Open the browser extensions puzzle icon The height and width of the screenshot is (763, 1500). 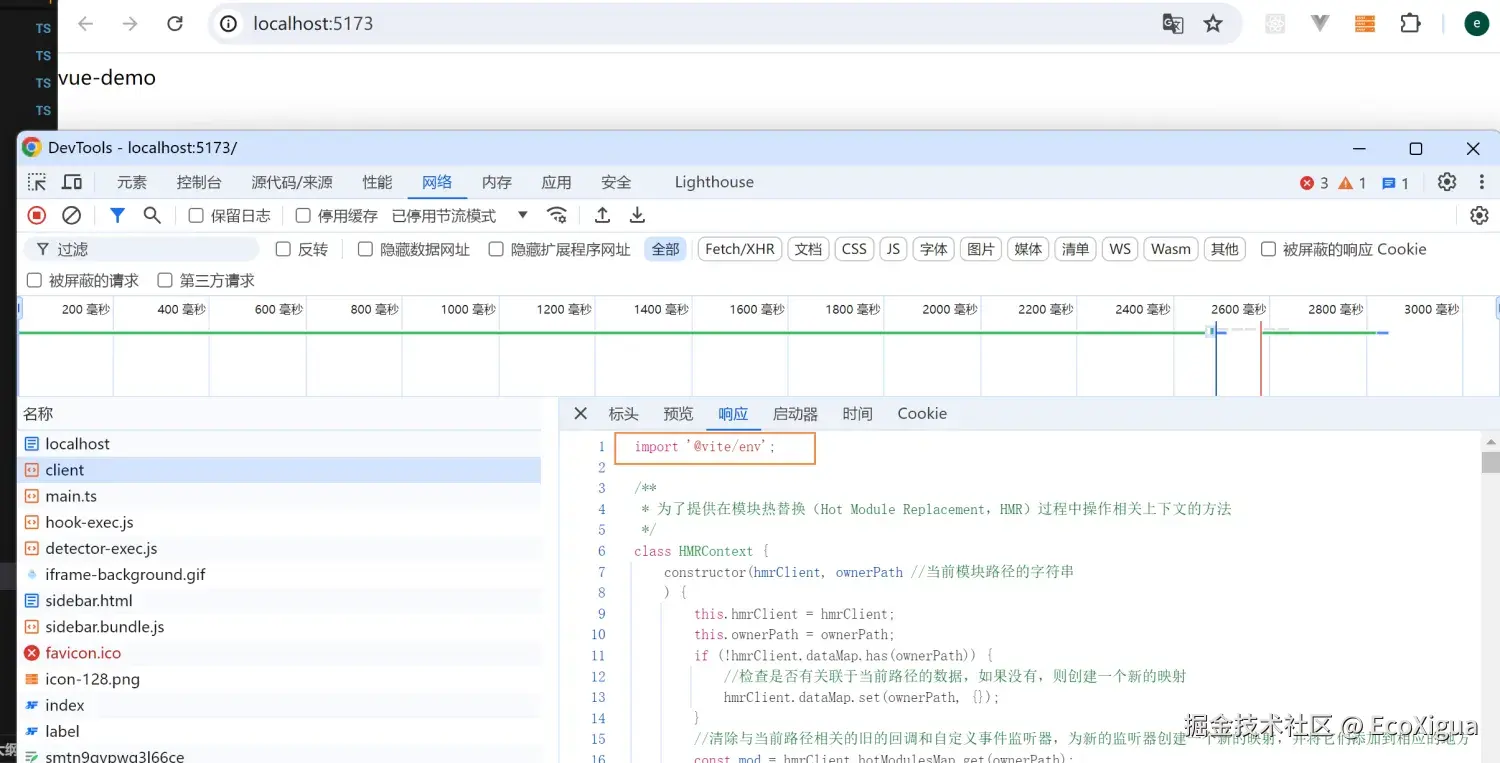point(1410,23)
